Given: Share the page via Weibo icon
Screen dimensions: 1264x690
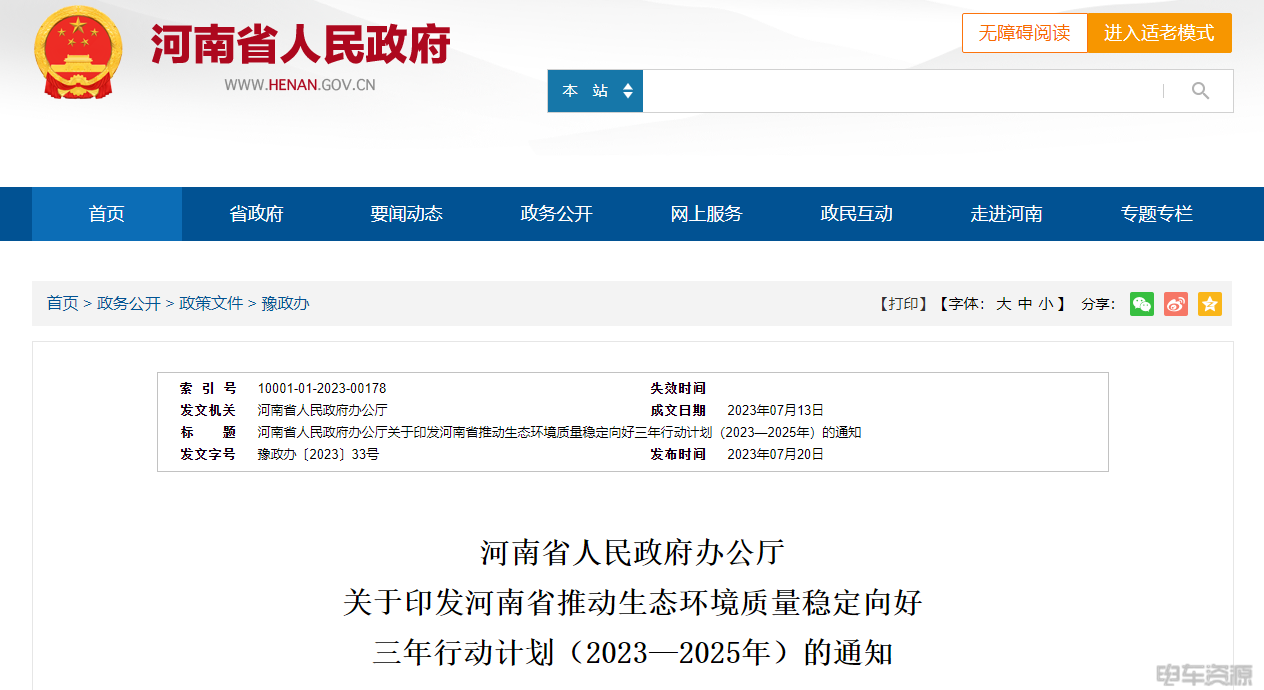Looking at the screenshot, I should [1176, 304].
